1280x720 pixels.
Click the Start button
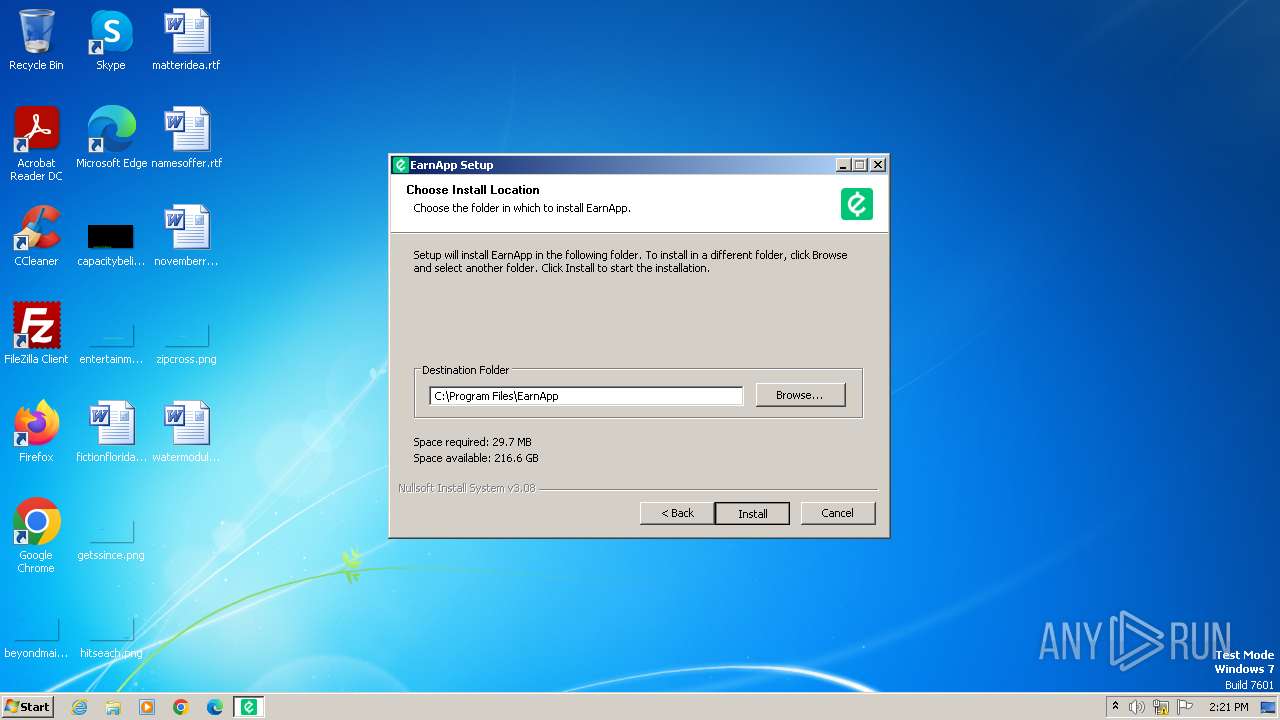[28, 707]
